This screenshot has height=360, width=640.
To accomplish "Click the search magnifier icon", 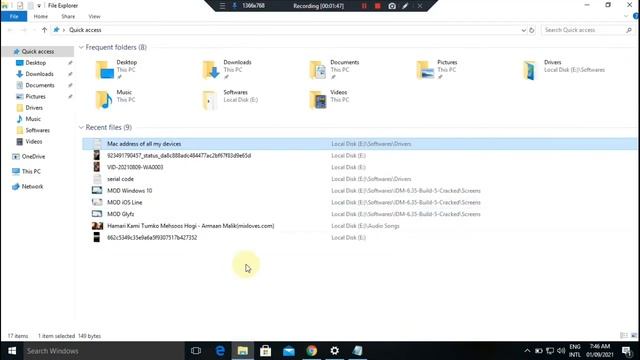I will (629, 30).
